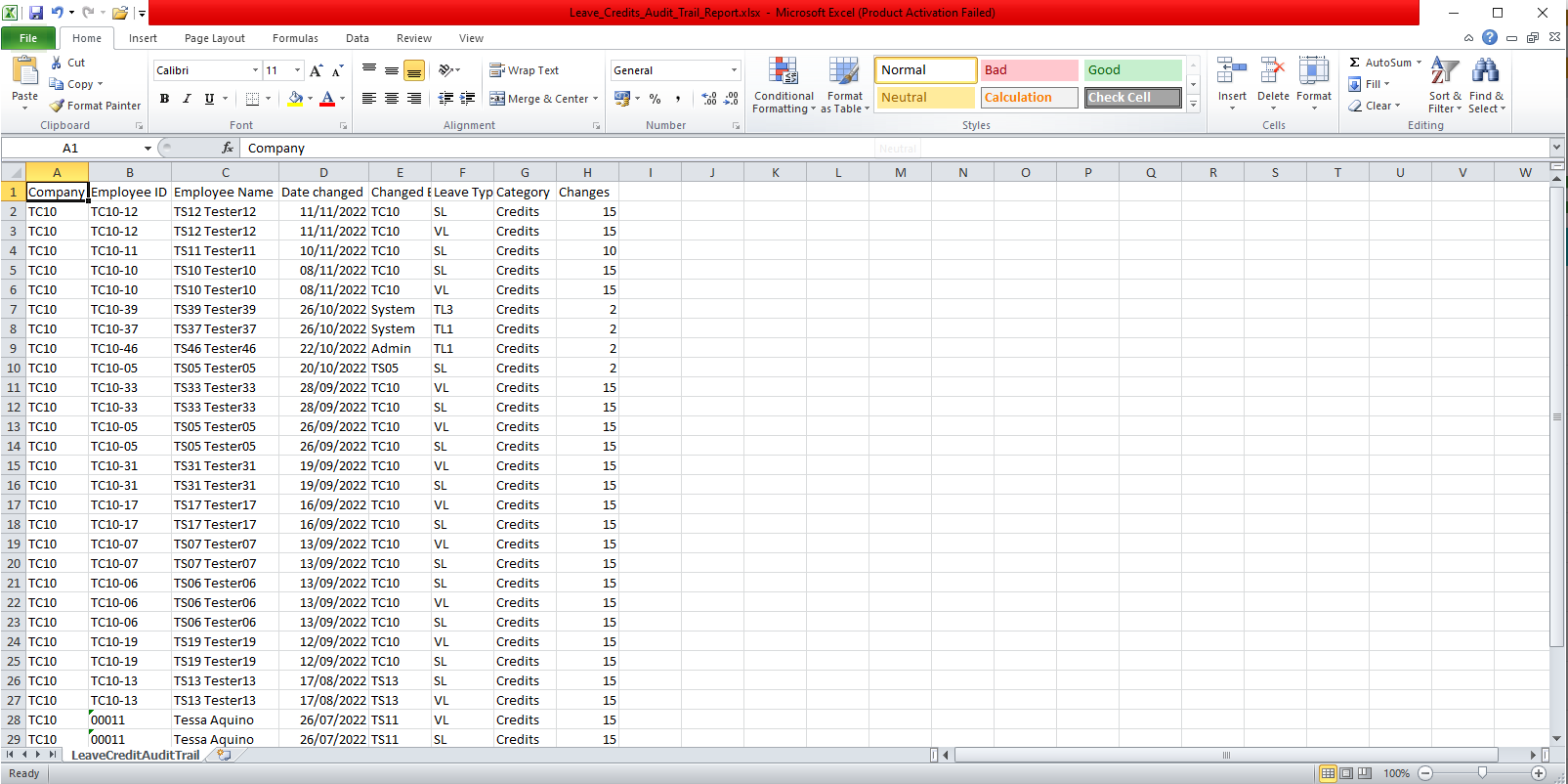Toggle Center text alignment
The width and height of the screenshot is (1568, 784).
(x=392, y=99)
